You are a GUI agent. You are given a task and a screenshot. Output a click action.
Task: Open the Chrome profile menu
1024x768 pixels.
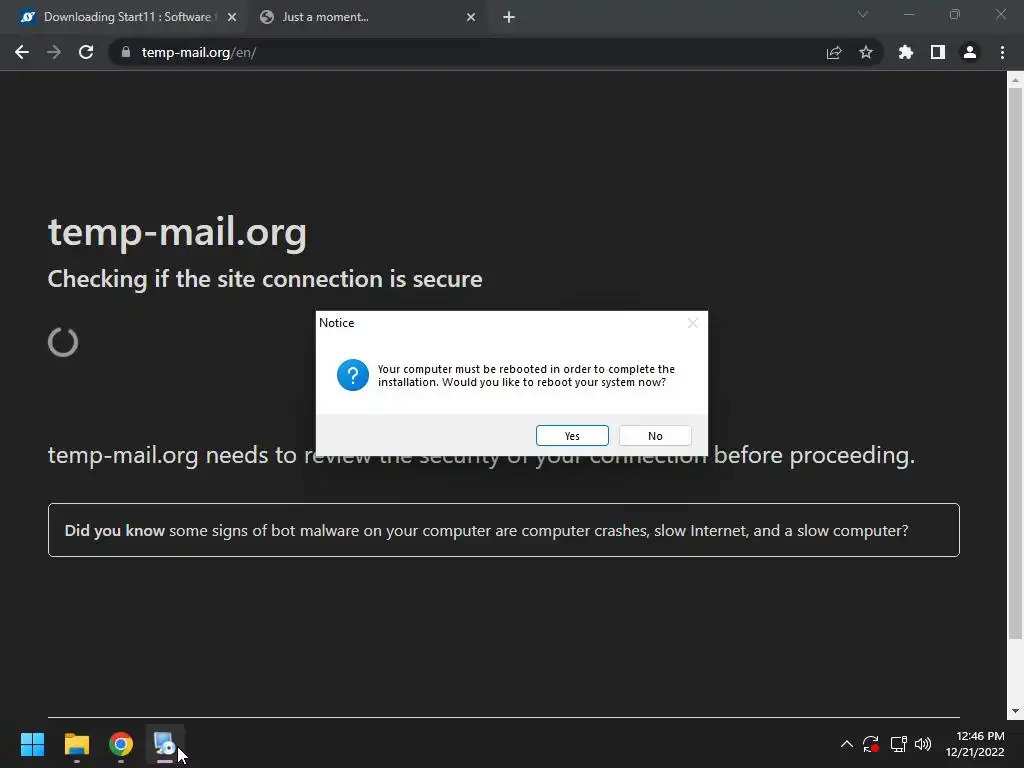pyautogui.click(x=970, y=52)
